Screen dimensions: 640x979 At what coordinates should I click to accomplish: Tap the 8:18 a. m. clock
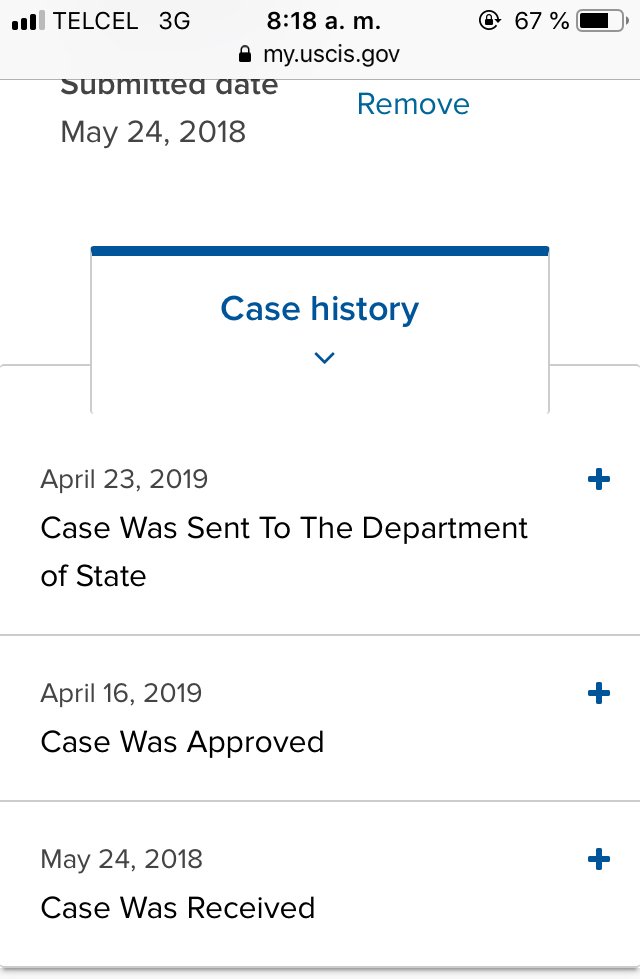pos(323,21)
